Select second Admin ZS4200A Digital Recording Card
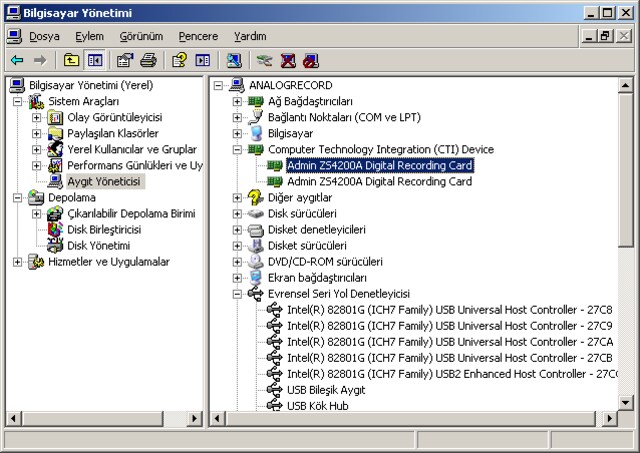This screenshot has width=640, height=453. (x=380, y=181)
